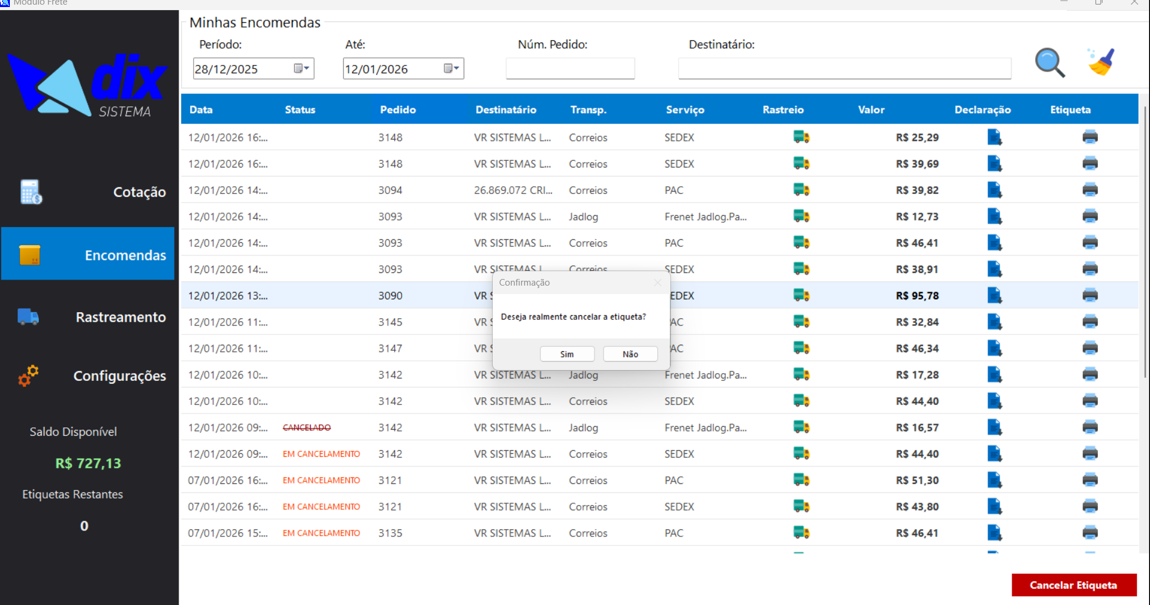Open declaration document icon for R$ 12,73 row

994,216
